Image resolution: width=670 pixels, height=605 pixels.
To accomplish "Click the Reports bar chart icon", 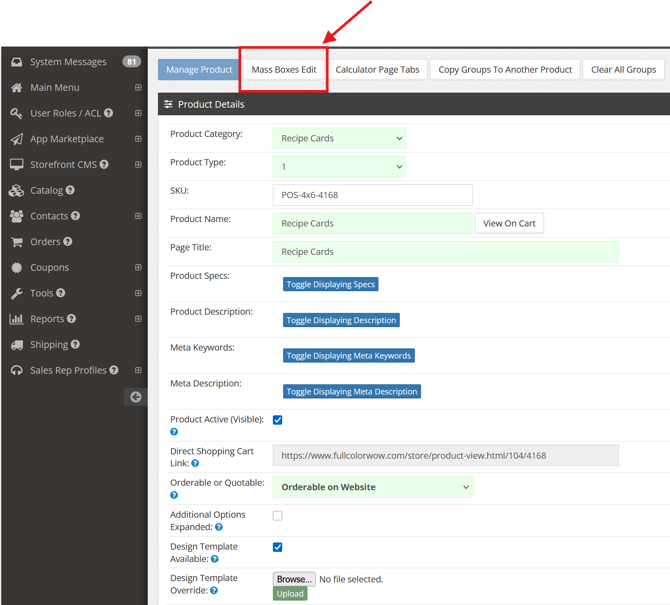I will tap(17, 319).
